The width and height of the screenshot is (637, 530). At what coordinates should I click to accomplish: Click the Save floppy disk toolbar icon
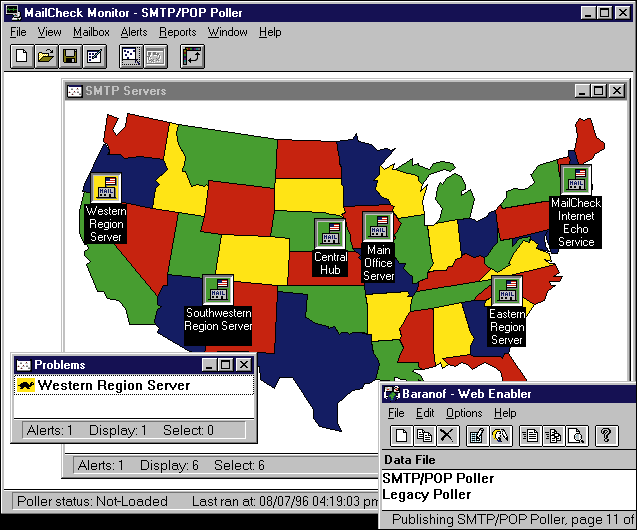[70, 56]
